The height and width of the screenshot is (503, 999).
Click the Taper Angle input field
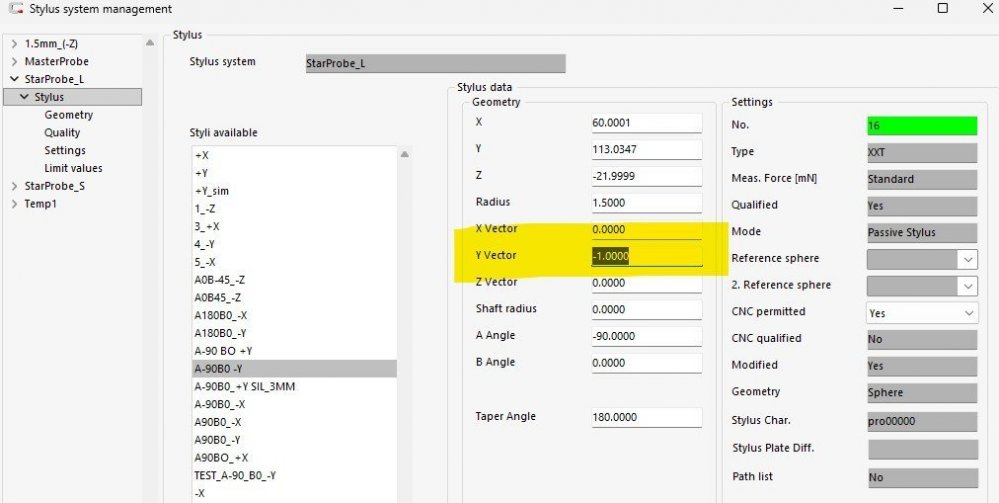click(646, 417)
